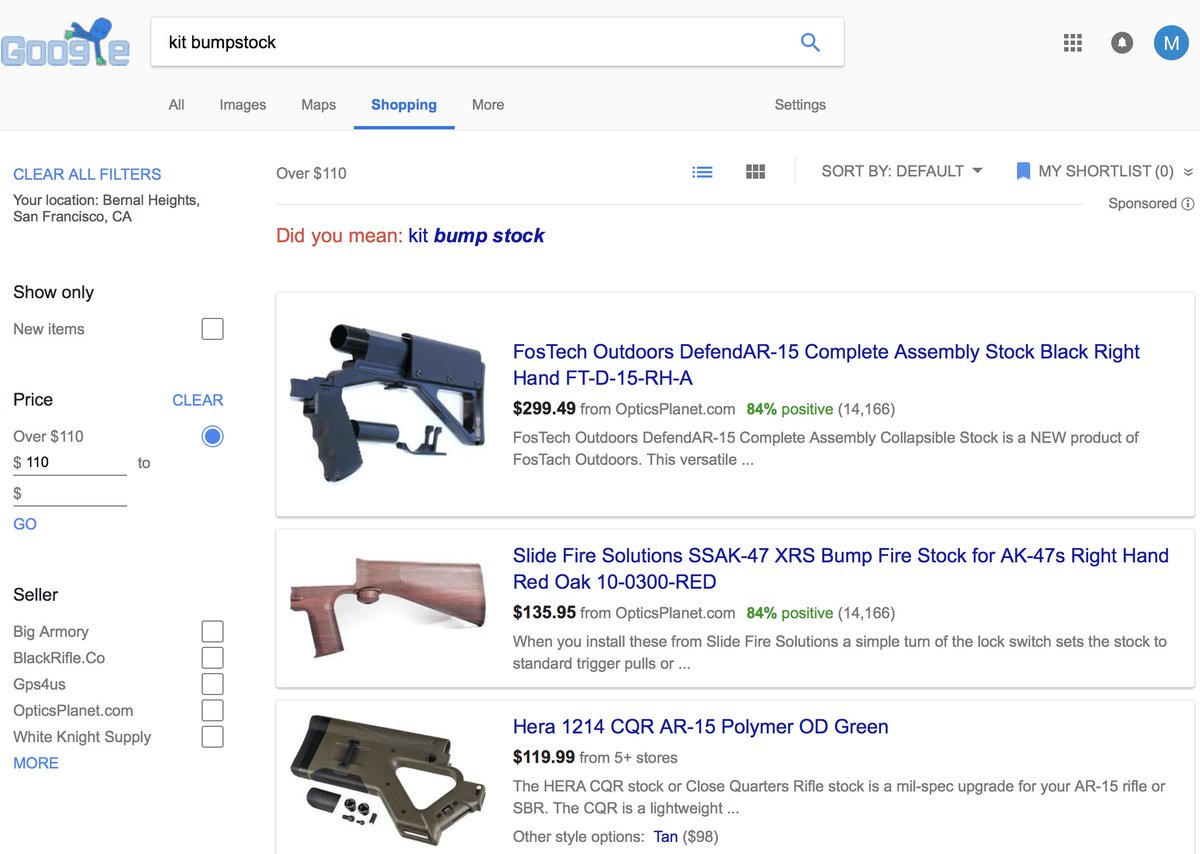Open Settings in the search bar row

800,105
